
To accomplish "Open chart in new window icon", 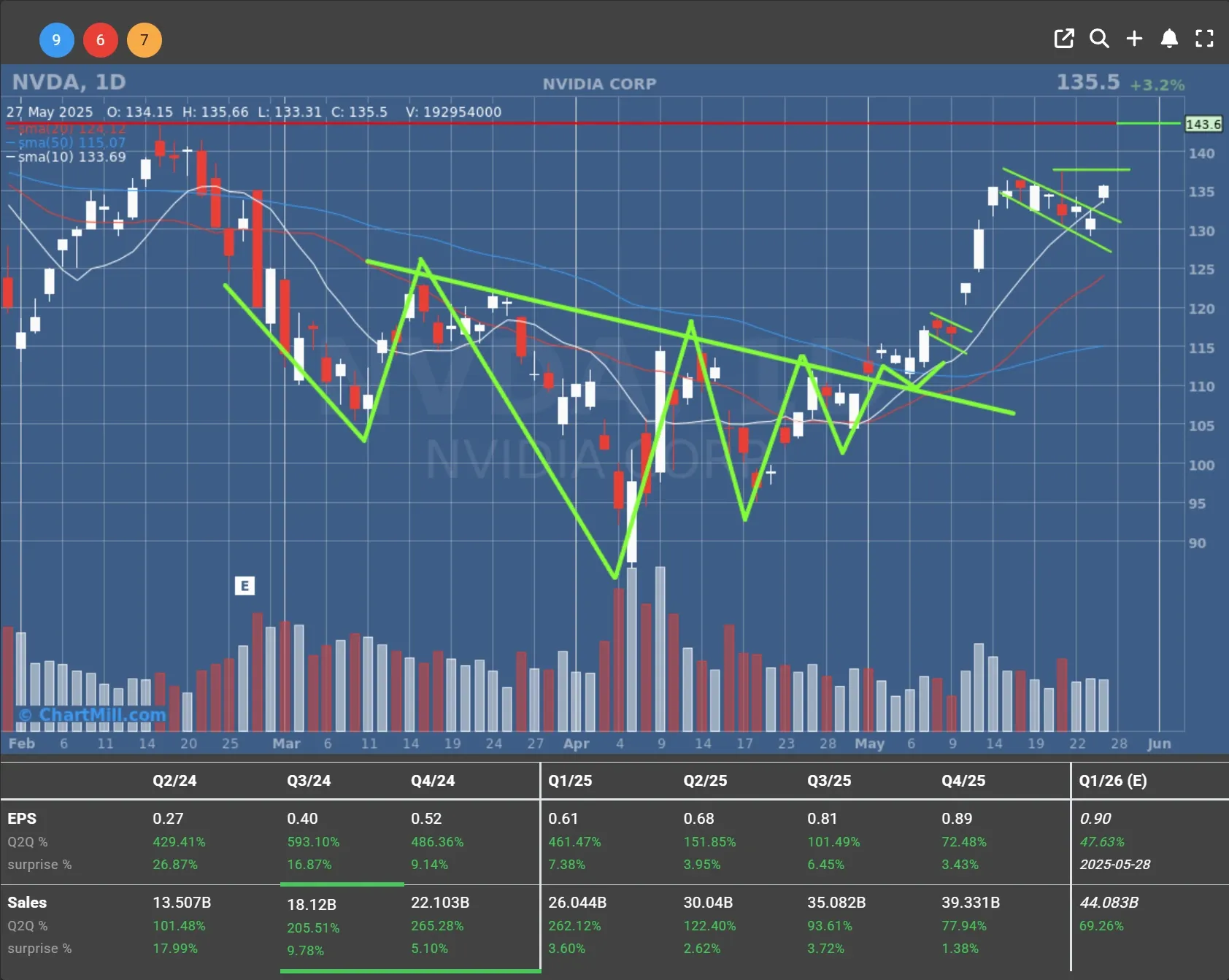I will [1064, 39].
